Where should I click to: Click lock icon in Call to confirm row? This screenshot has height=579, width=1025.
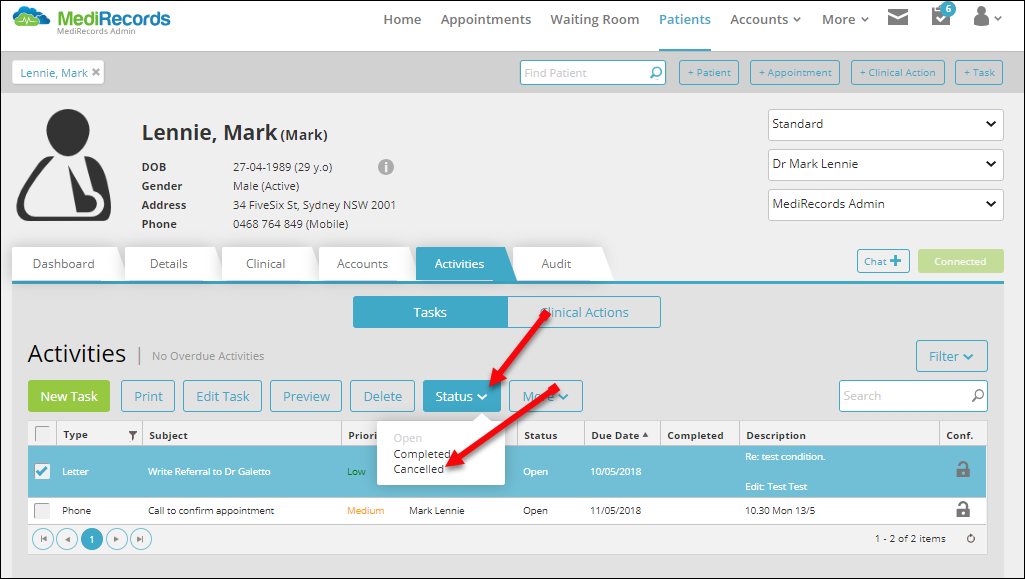coord(963,509)
